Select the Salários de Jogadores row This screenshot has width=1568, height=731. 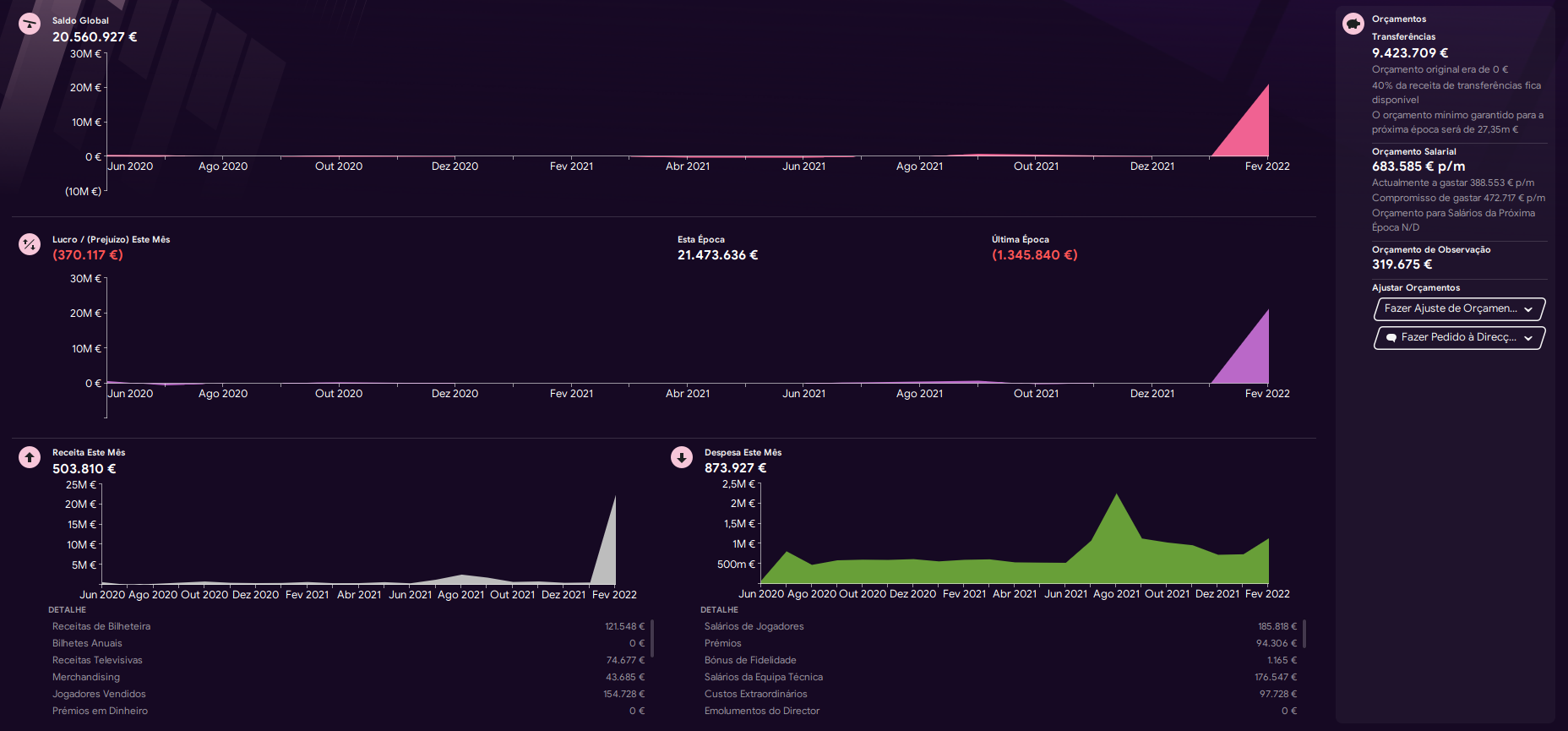pyautogui.click(x=1000, y=626)
